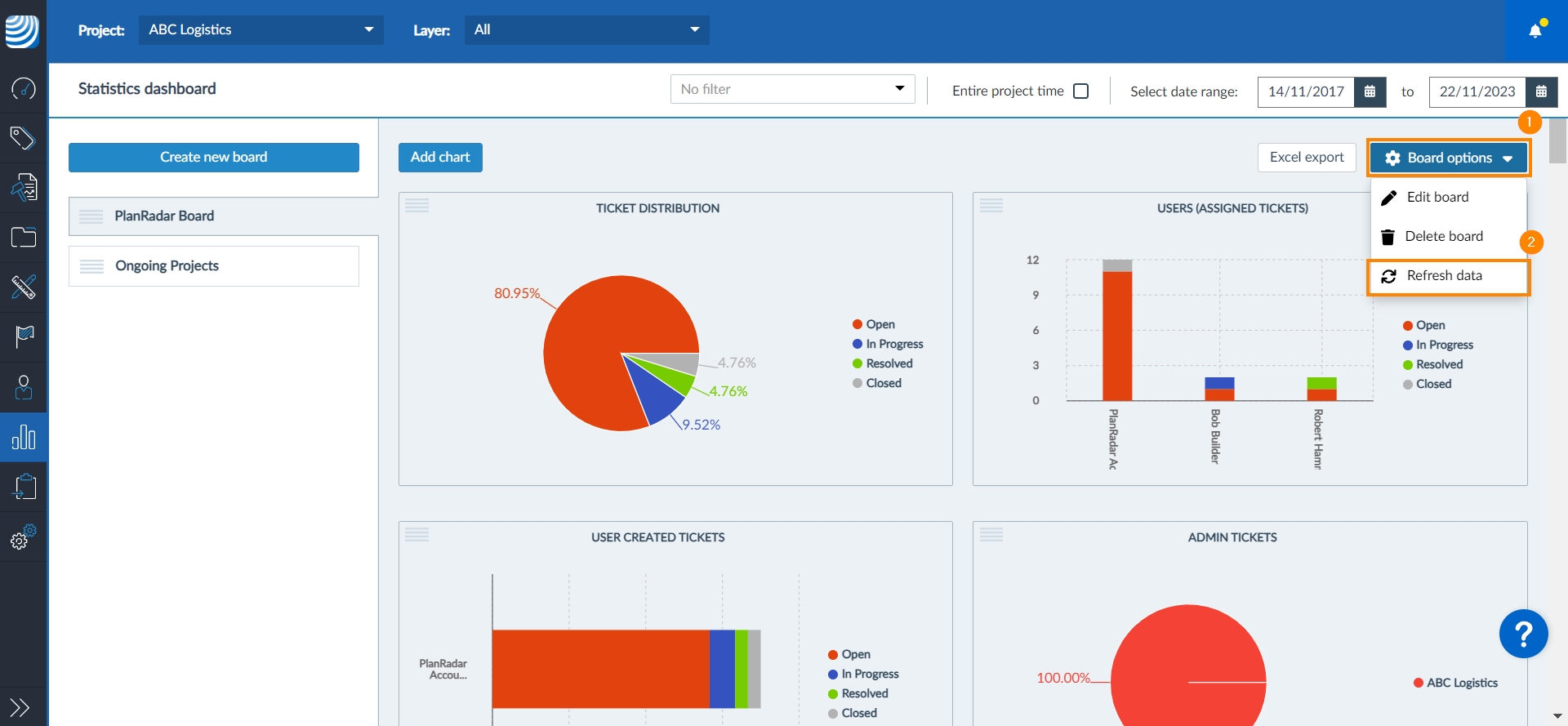Open the settings gears icon in sidebar
Viewport: 1568px width, 726px height.
click(23, 537)
